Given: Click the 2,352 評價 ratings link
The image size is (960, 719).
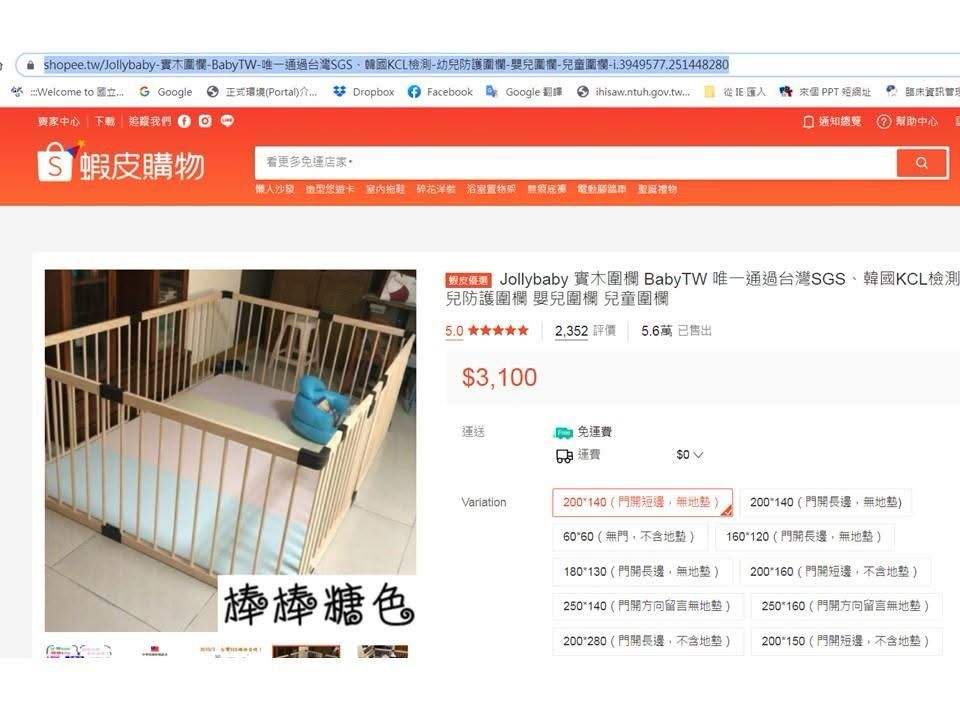Looking at the screenshot, I should 585,331.
